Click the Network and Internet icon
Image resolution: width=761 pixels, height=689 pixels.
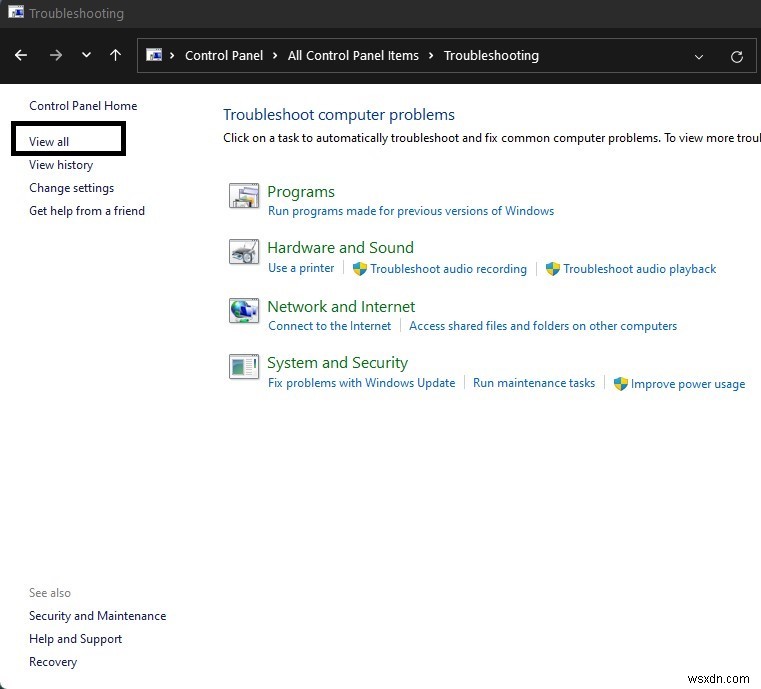[x=244, y=310]
